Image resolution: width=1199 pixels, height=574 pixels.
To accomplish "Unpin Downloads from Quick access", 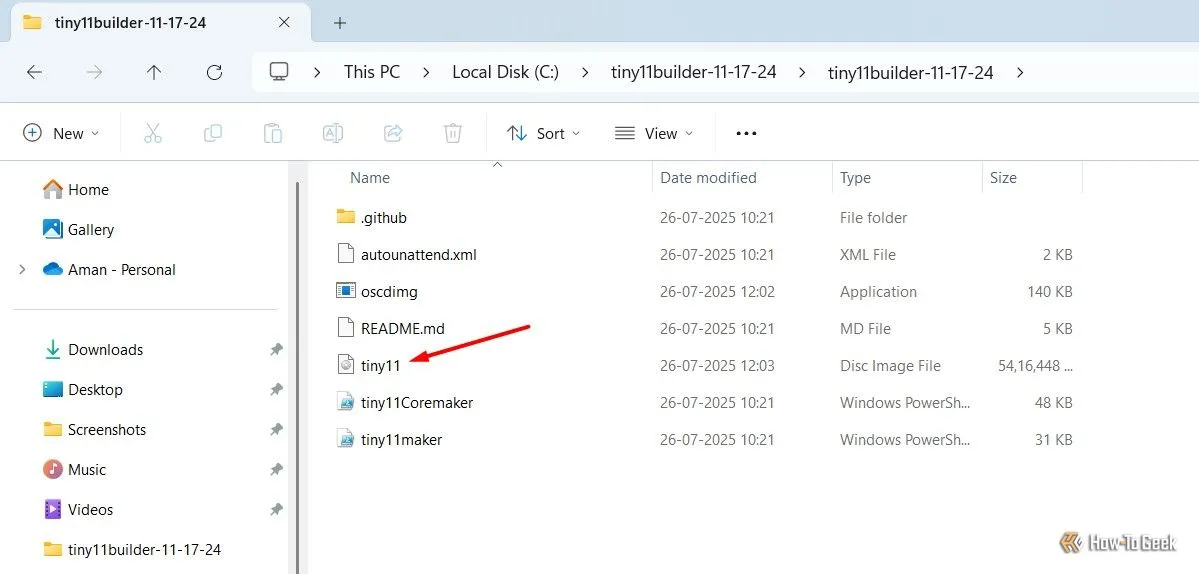I will click(x=276, y=349).
